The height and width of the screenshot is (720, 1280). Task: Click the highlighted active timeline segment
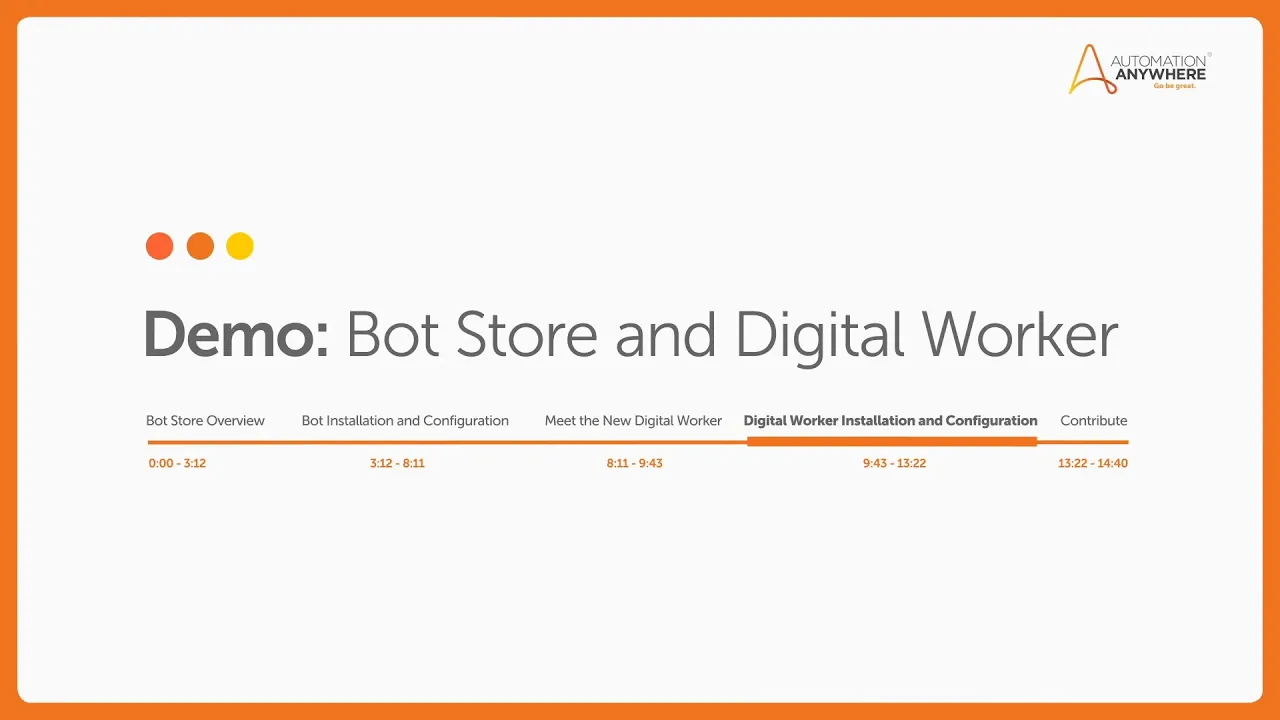[892, 441]
